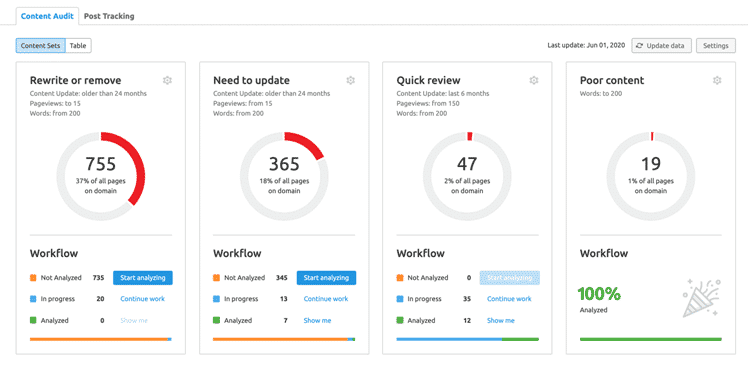Click Show me in Quick review

(x=500, y=321)
